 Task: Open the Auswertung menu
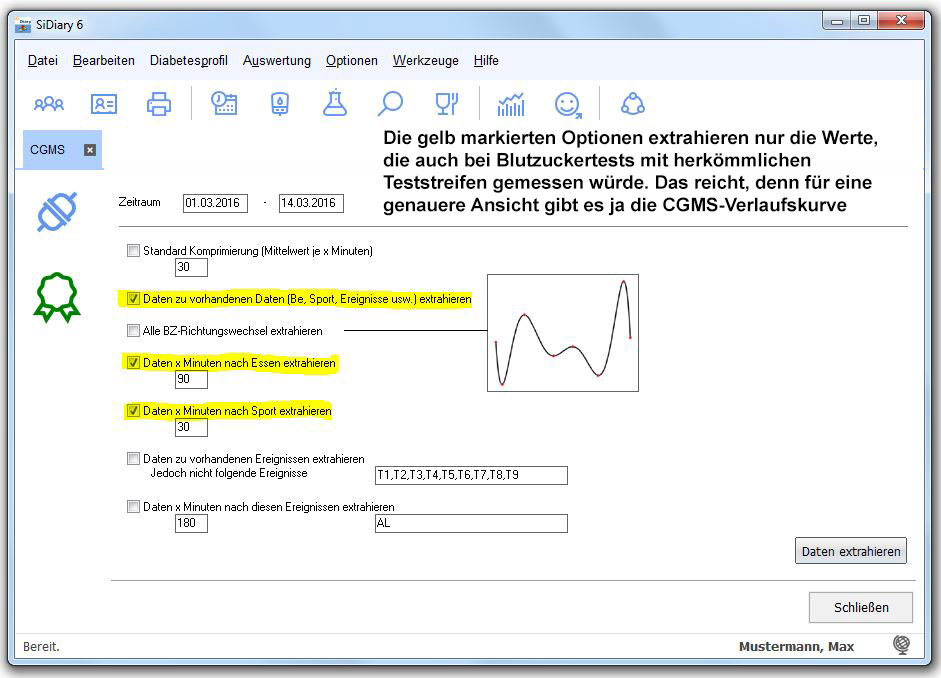point(276,61)
